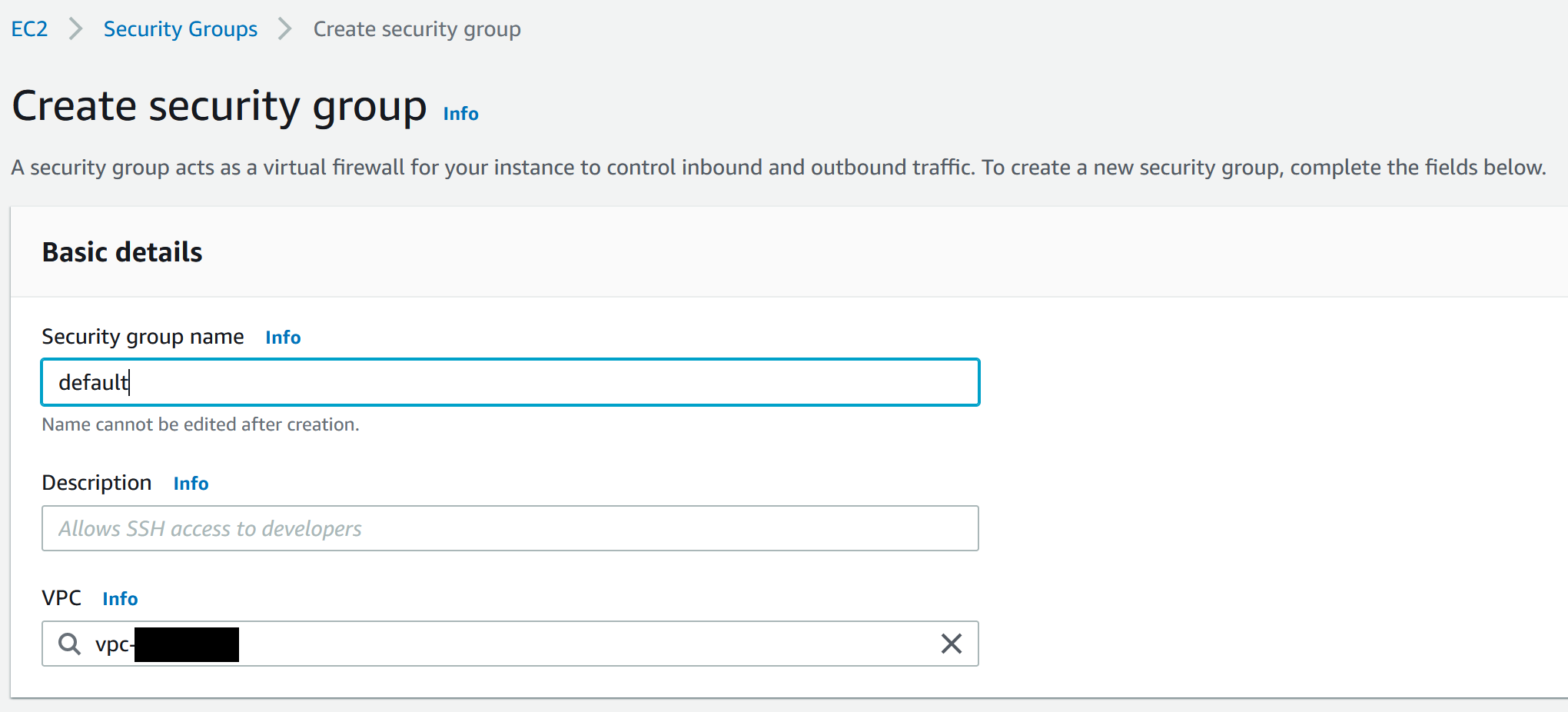Click first breadcrumb chevron after EC2
Screen dimensions: 1568x712
75,29
